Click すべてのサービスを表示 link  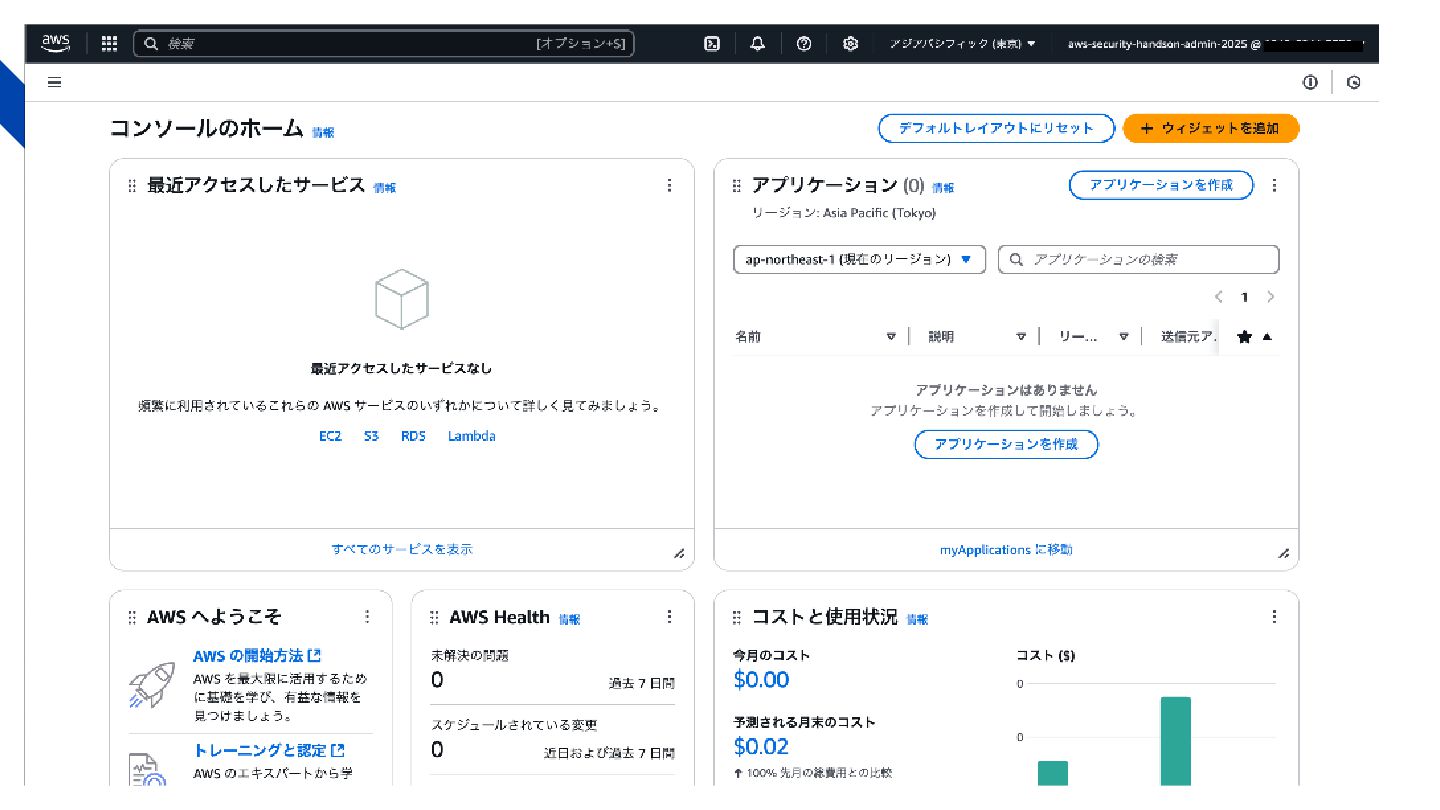(x=402, y=549)
